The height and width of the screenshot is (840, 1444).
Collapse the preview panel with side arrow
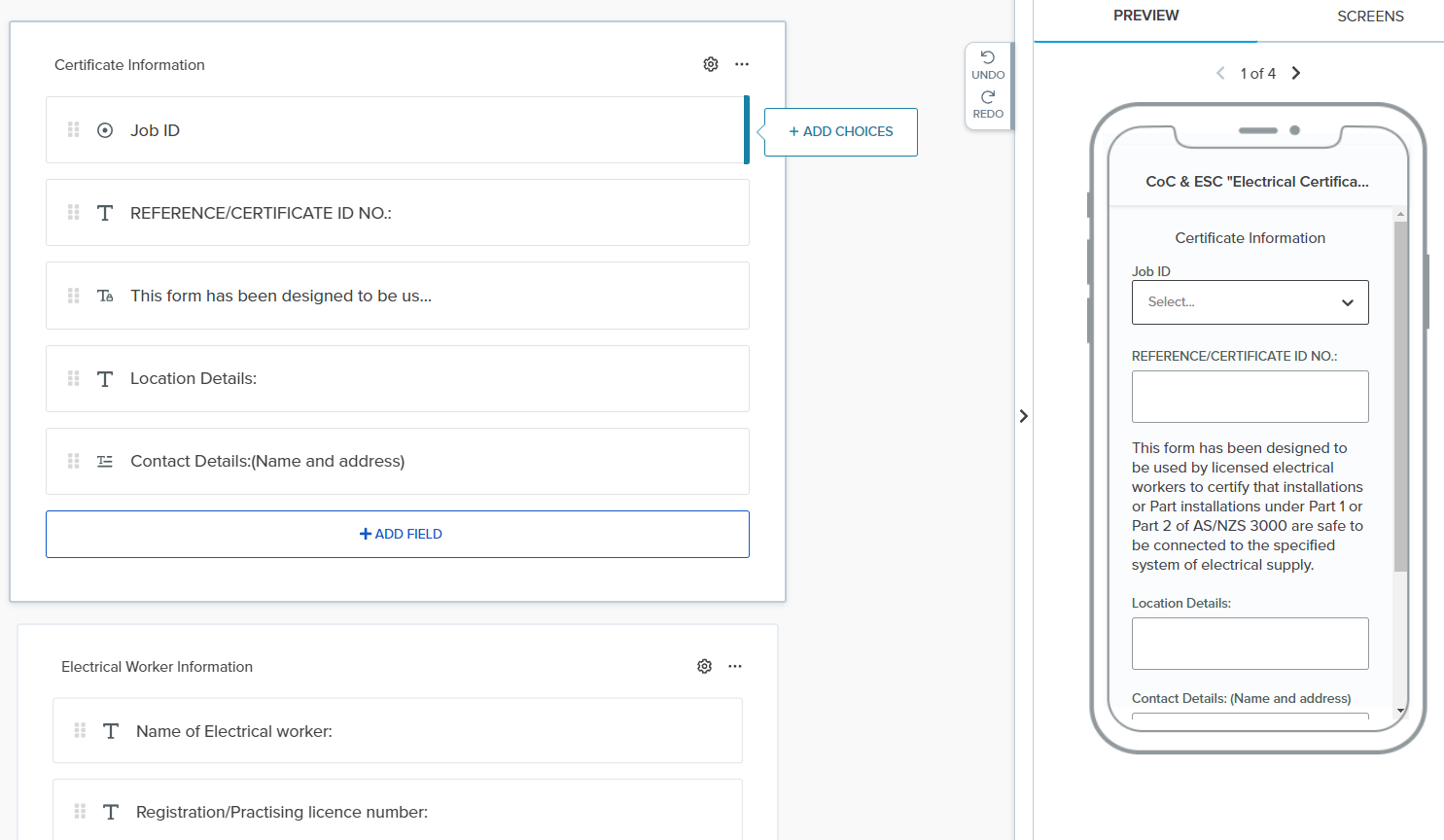pos(1023,416)
